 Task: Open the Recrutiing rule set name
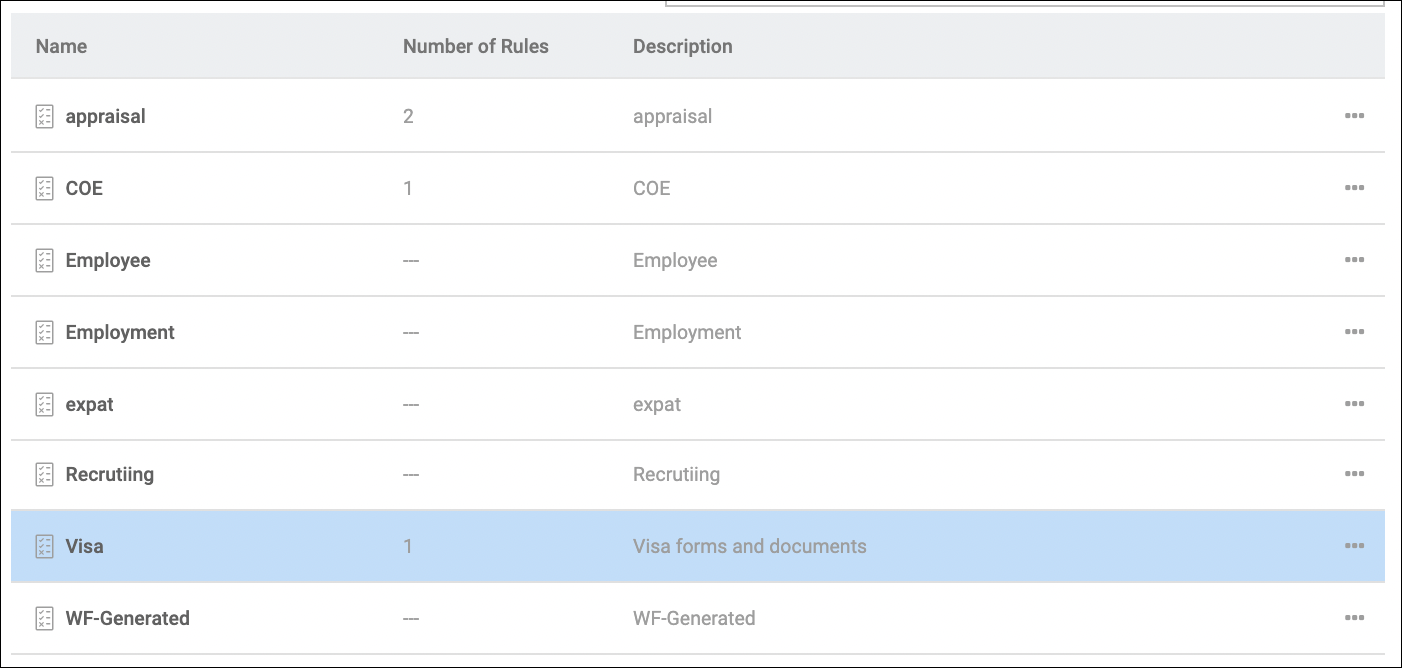(110, 474)
